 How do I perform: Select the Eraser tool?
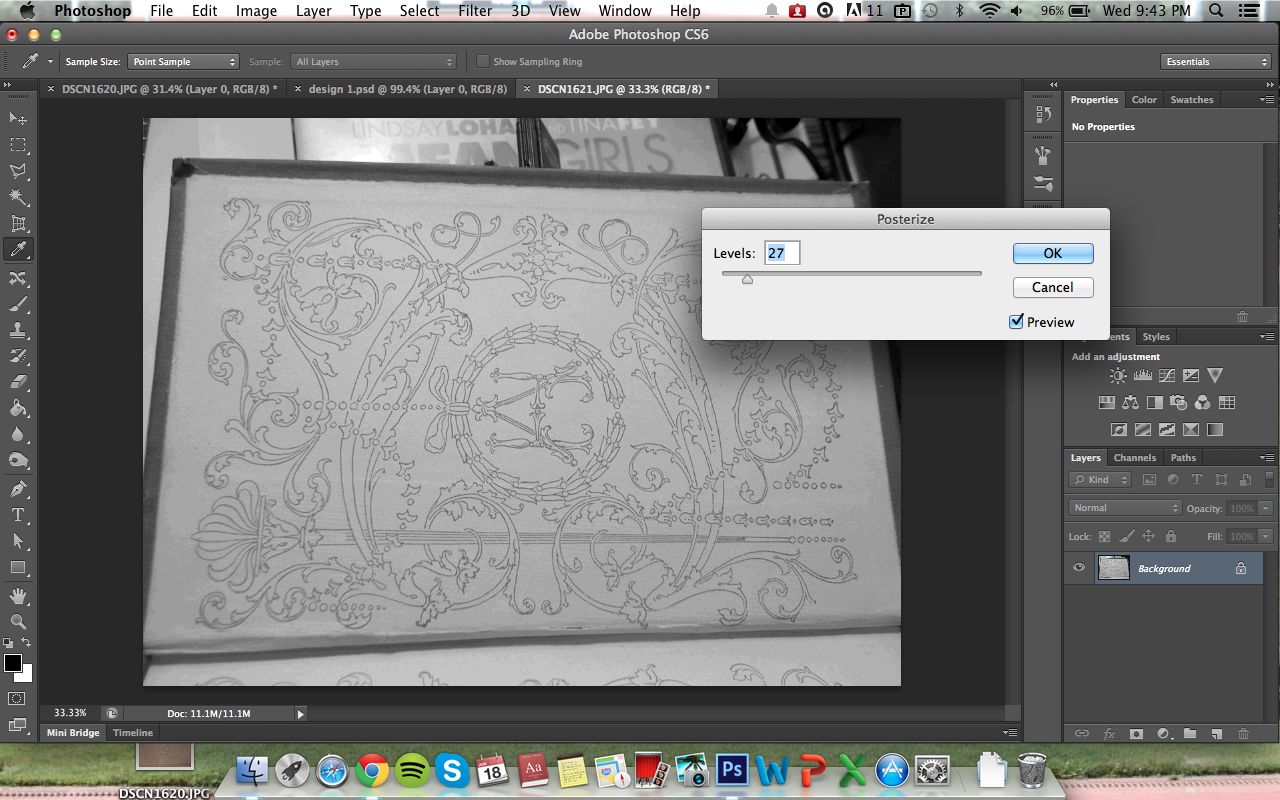pyautogui.click(x=18, y=382)
